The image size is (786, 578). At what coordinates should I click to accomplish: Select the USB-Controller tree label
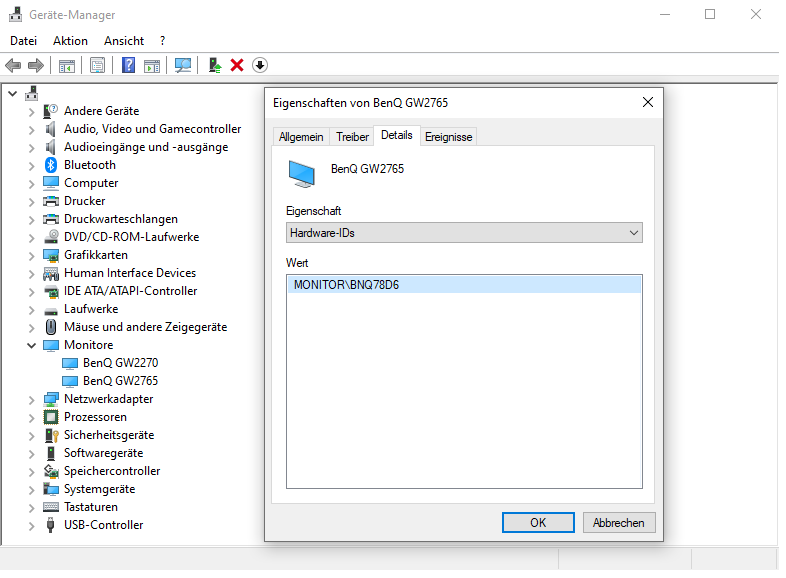click(x=104, y=525)
